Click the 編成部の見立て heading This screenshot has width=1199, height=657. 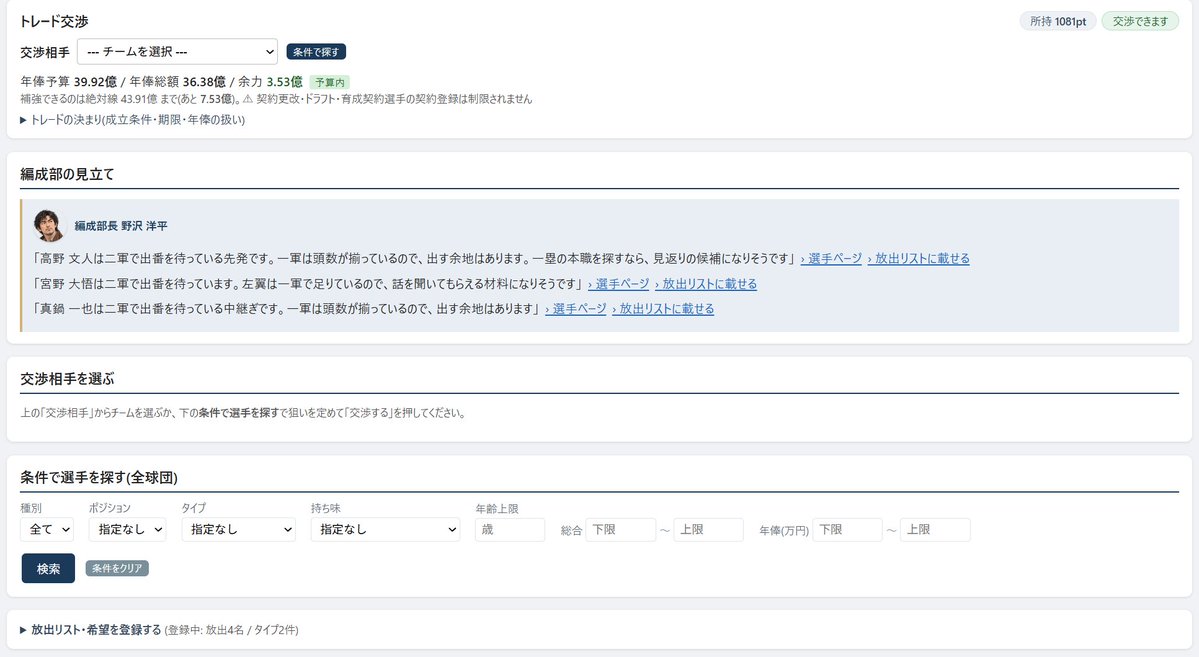click(67, 174)
